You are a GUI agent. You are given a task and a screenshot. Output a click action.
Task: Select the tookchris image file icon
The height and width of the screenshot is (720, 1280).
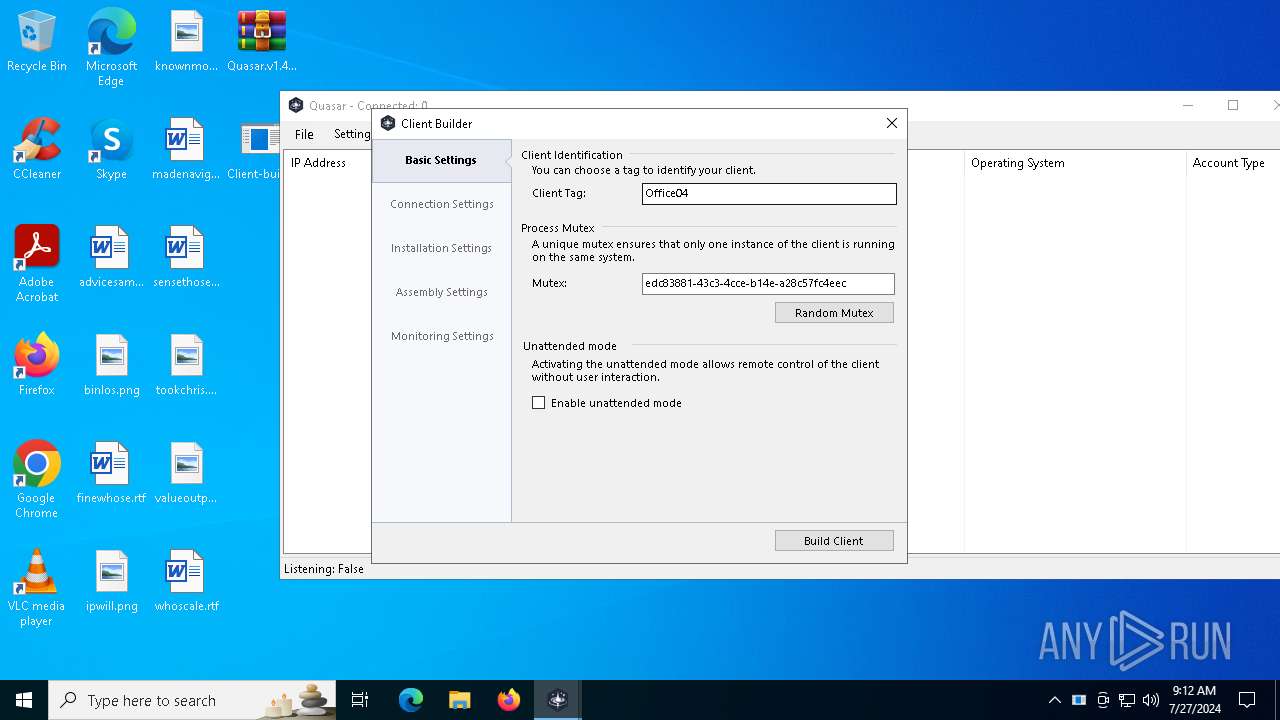pyautogui.click(x=186, y=366)
